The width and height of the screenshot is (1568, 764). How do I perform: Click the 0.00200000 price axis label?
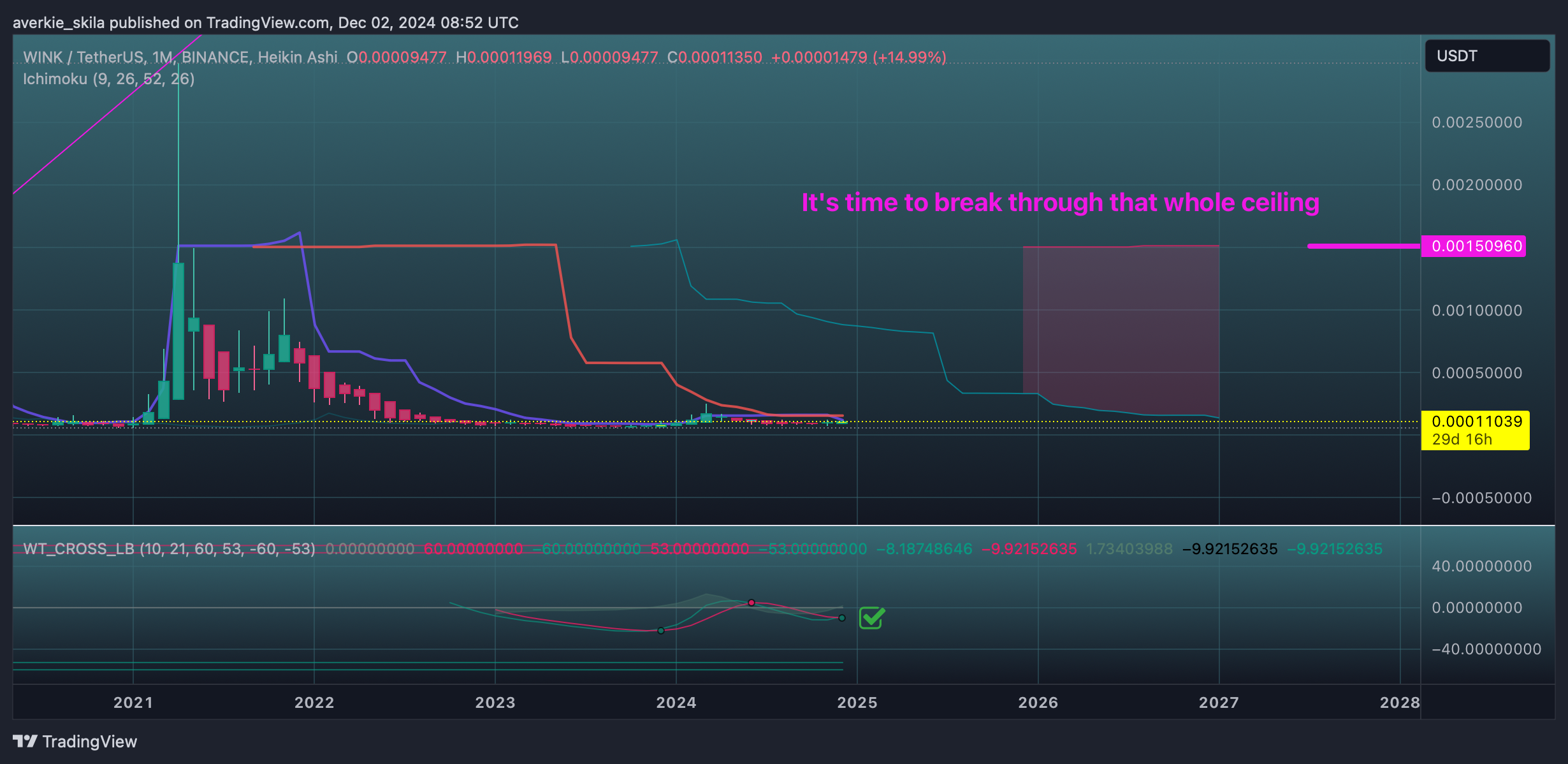tap(1477, 185)
